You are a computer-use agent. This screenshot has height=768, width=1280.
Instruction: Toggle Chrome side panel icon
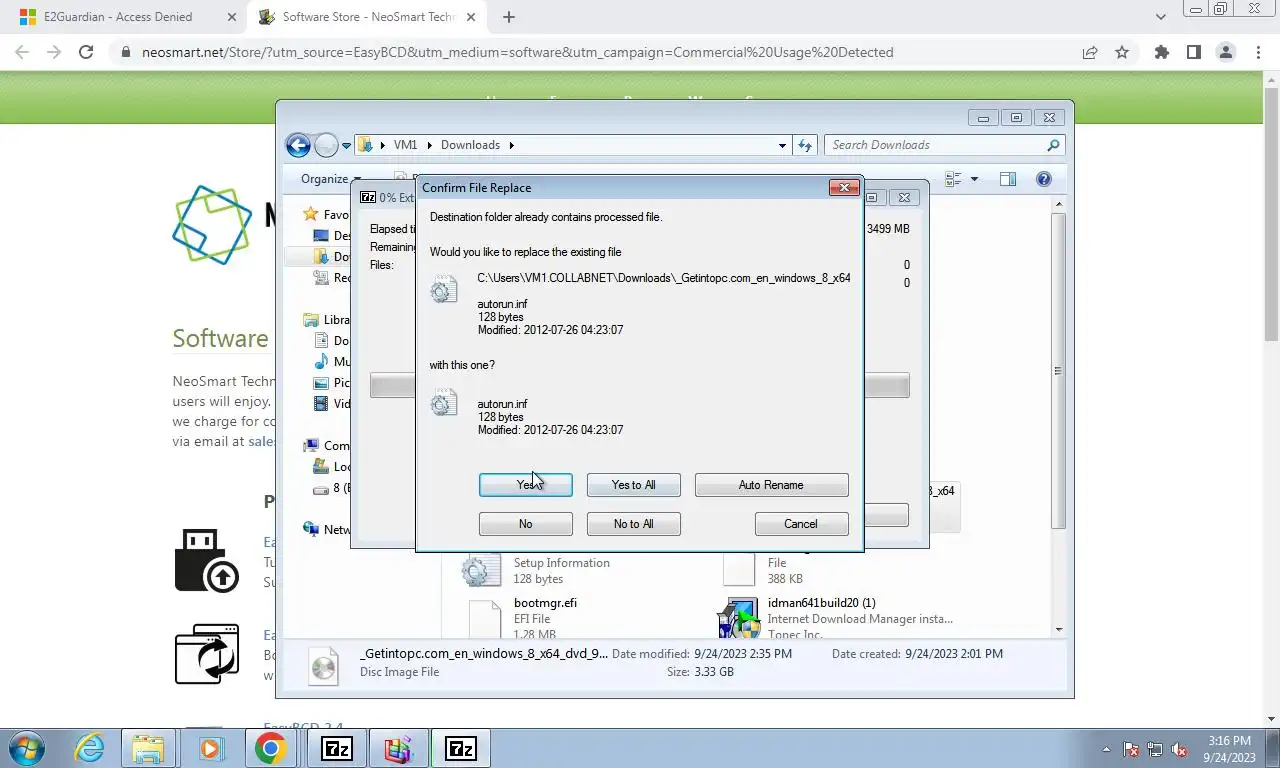point(1193,52)
